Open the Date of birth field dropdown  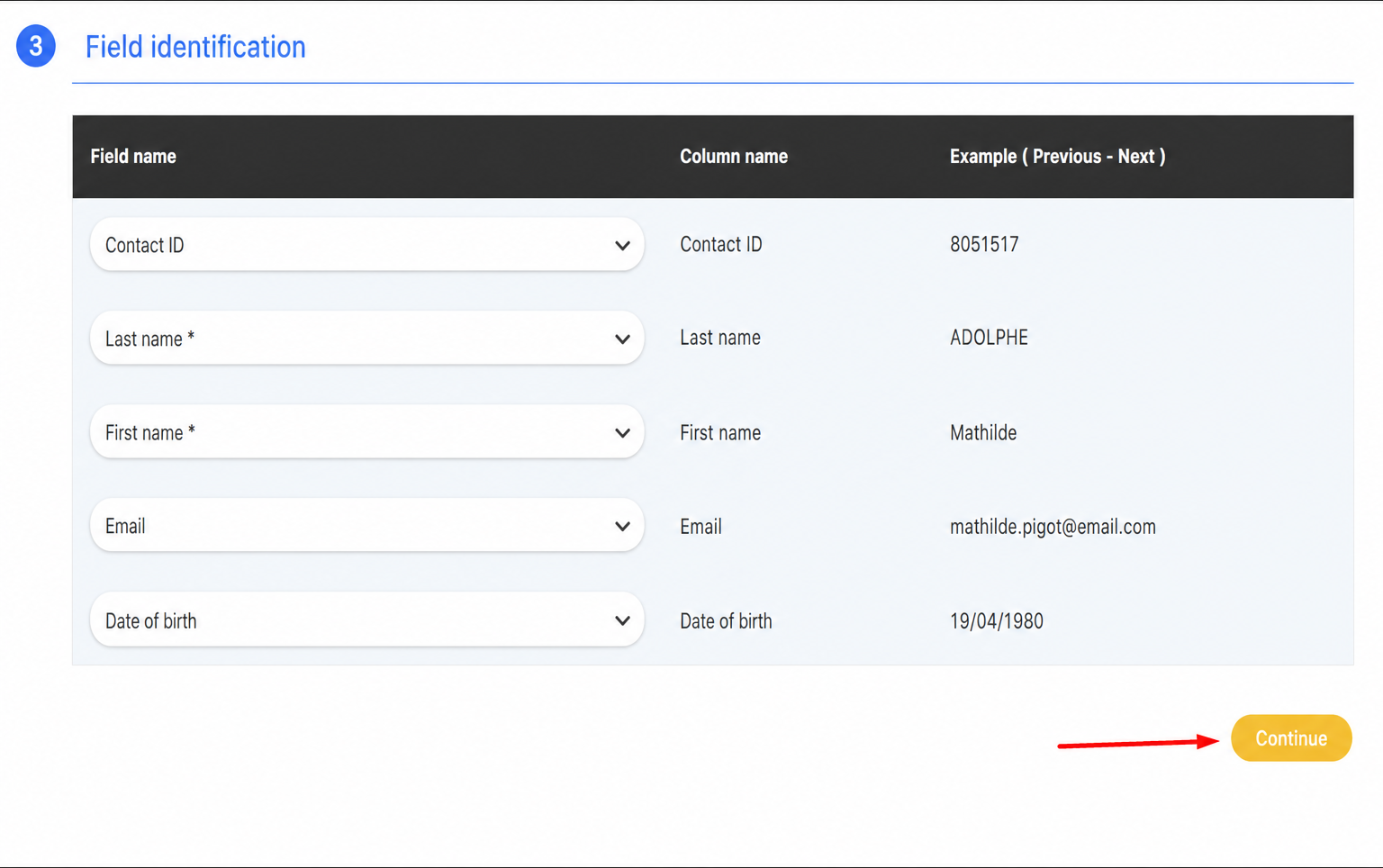pyautogui.click(x=366, y=620)
